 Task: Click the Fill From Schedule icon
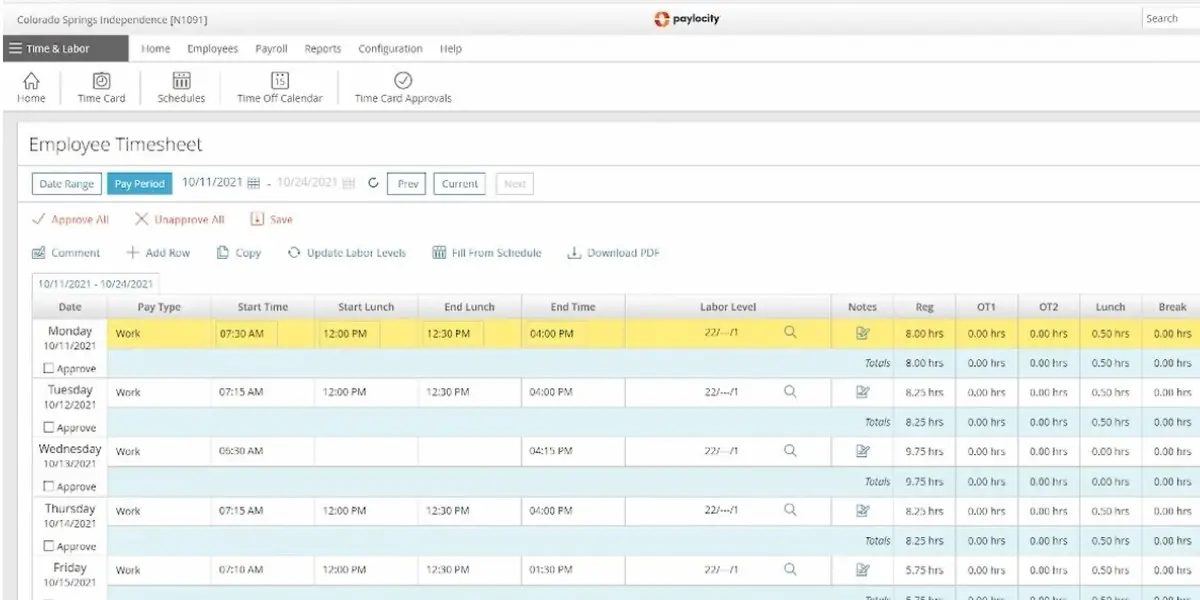(x=439, y=253)
